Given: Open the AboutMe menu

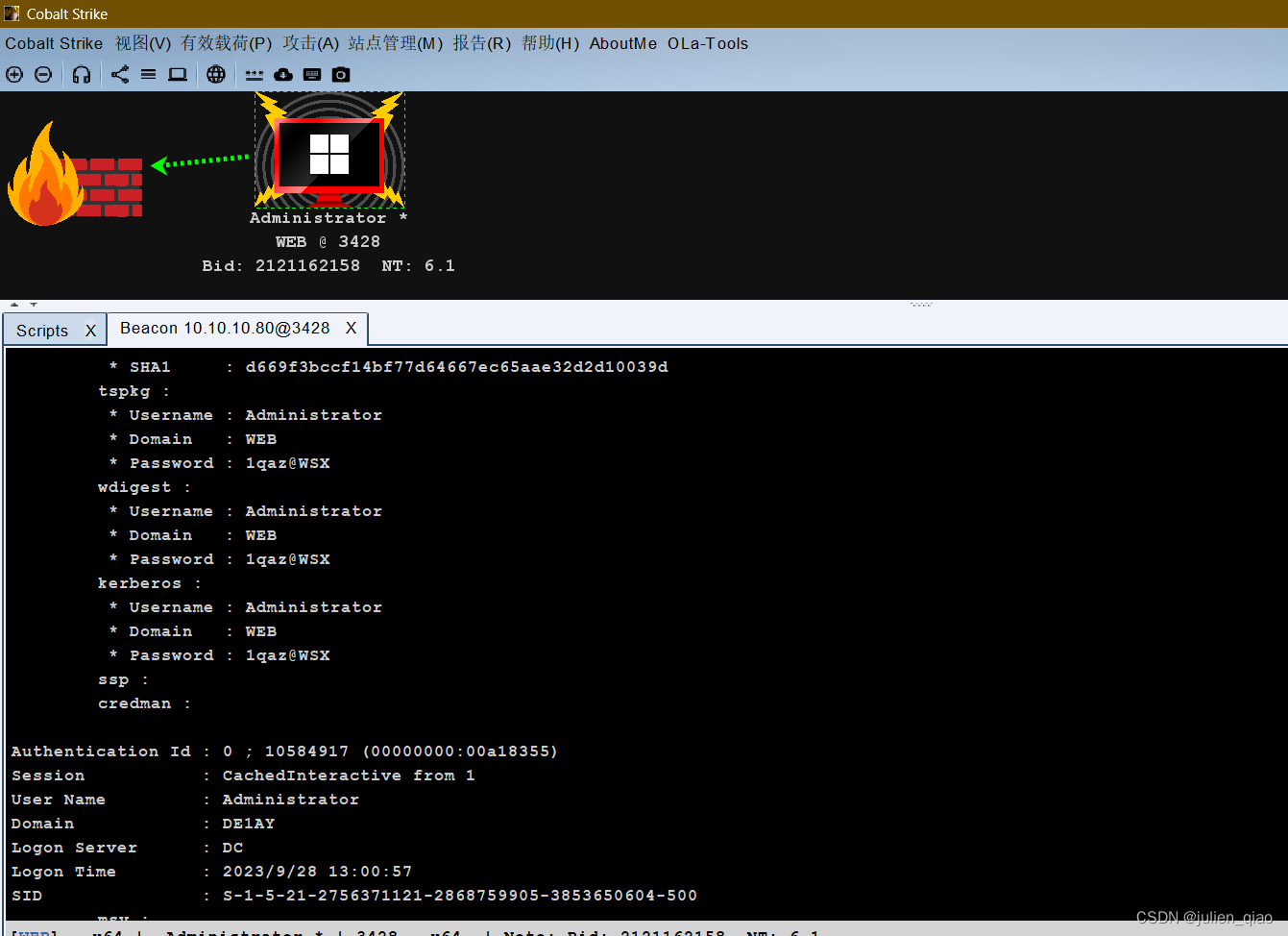Looking at the screenshot, I should (x=623, y=43).
